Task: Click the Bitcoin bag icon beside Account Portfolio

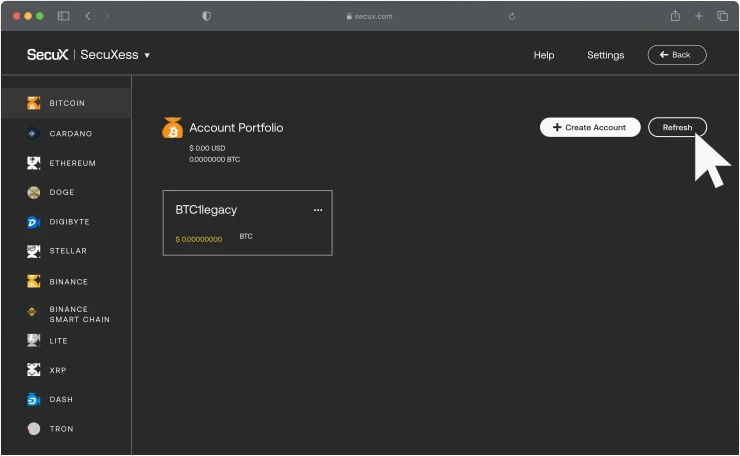Action: pos(173,128)
